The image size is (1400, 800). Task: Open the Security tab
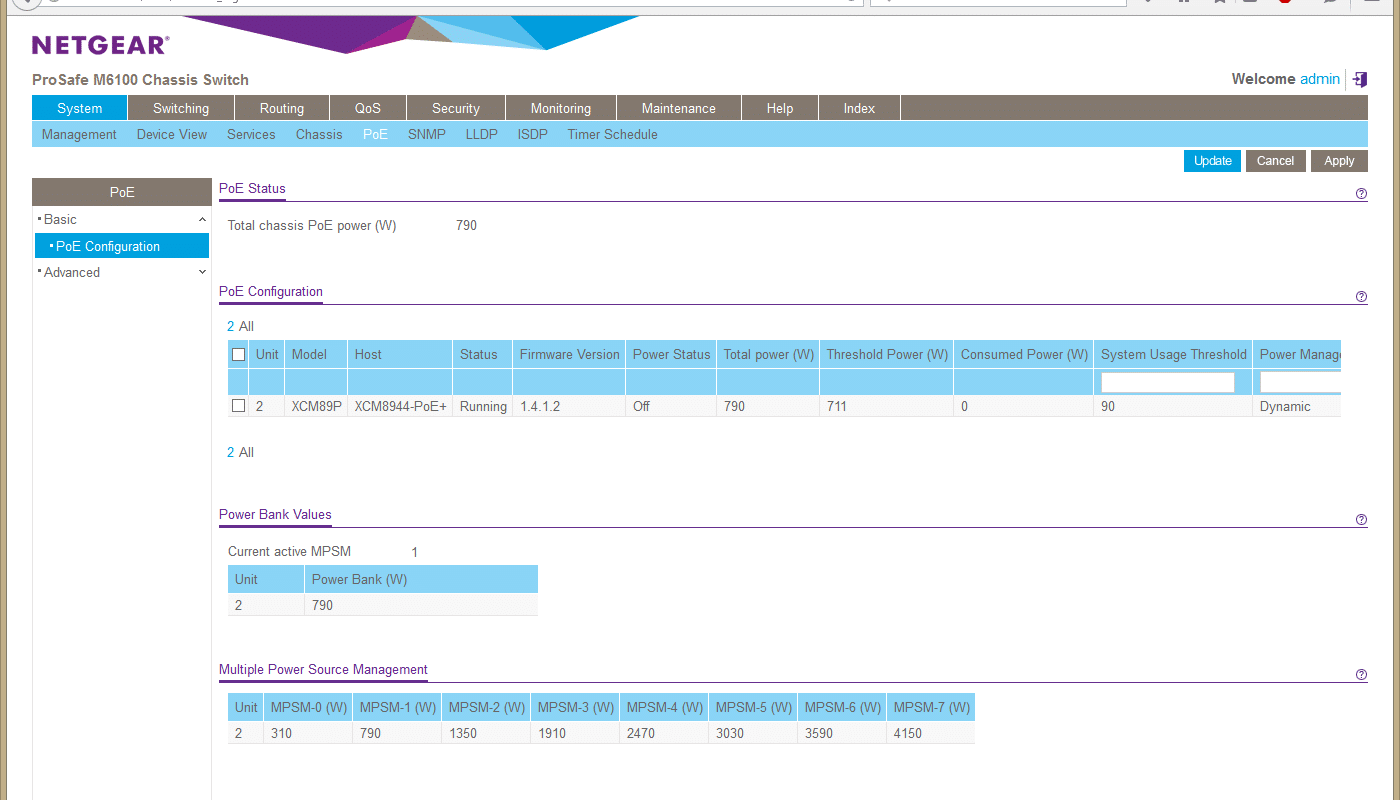(x=456, y=108)
